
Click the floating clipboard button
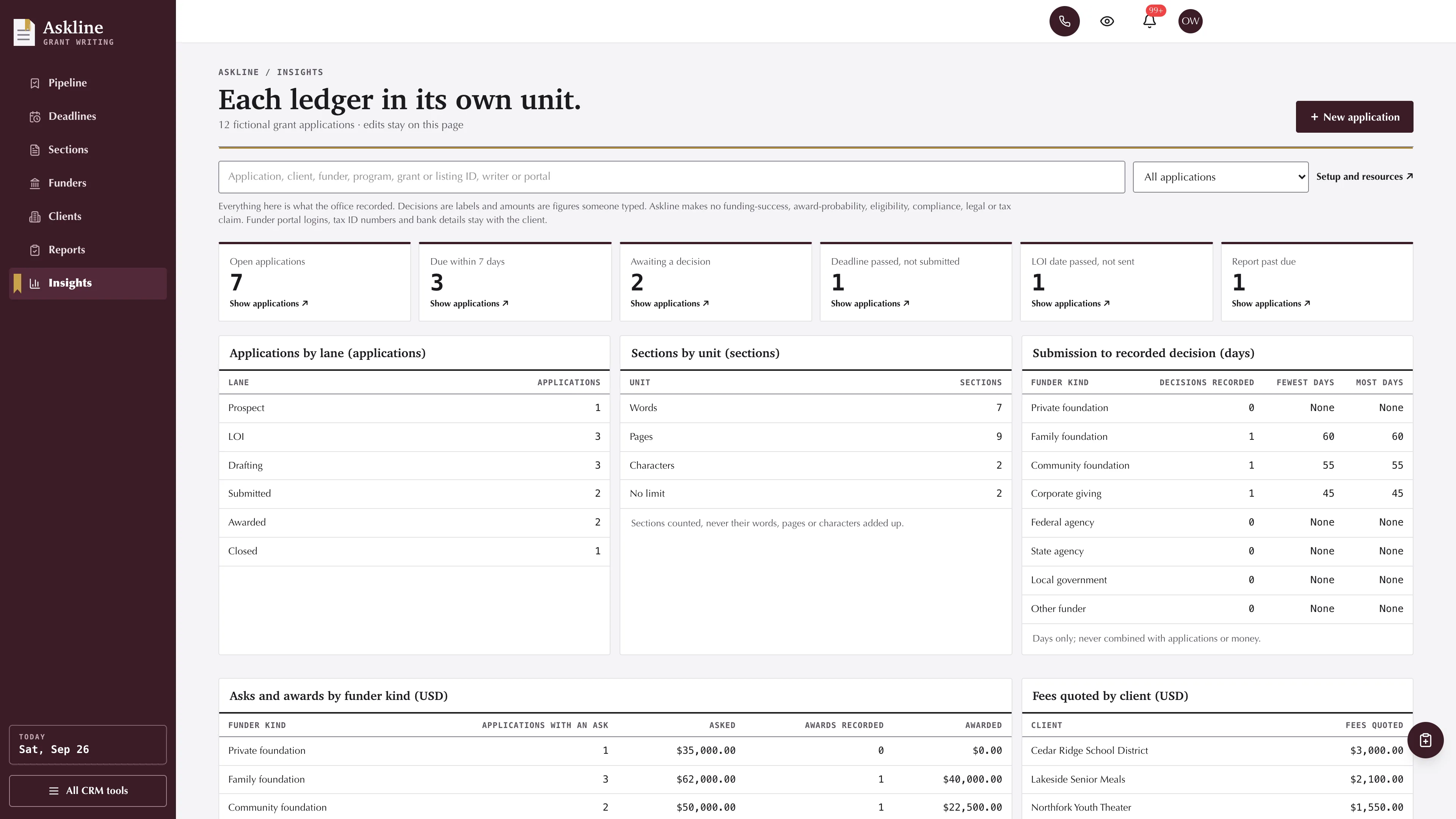(1425, 740)
